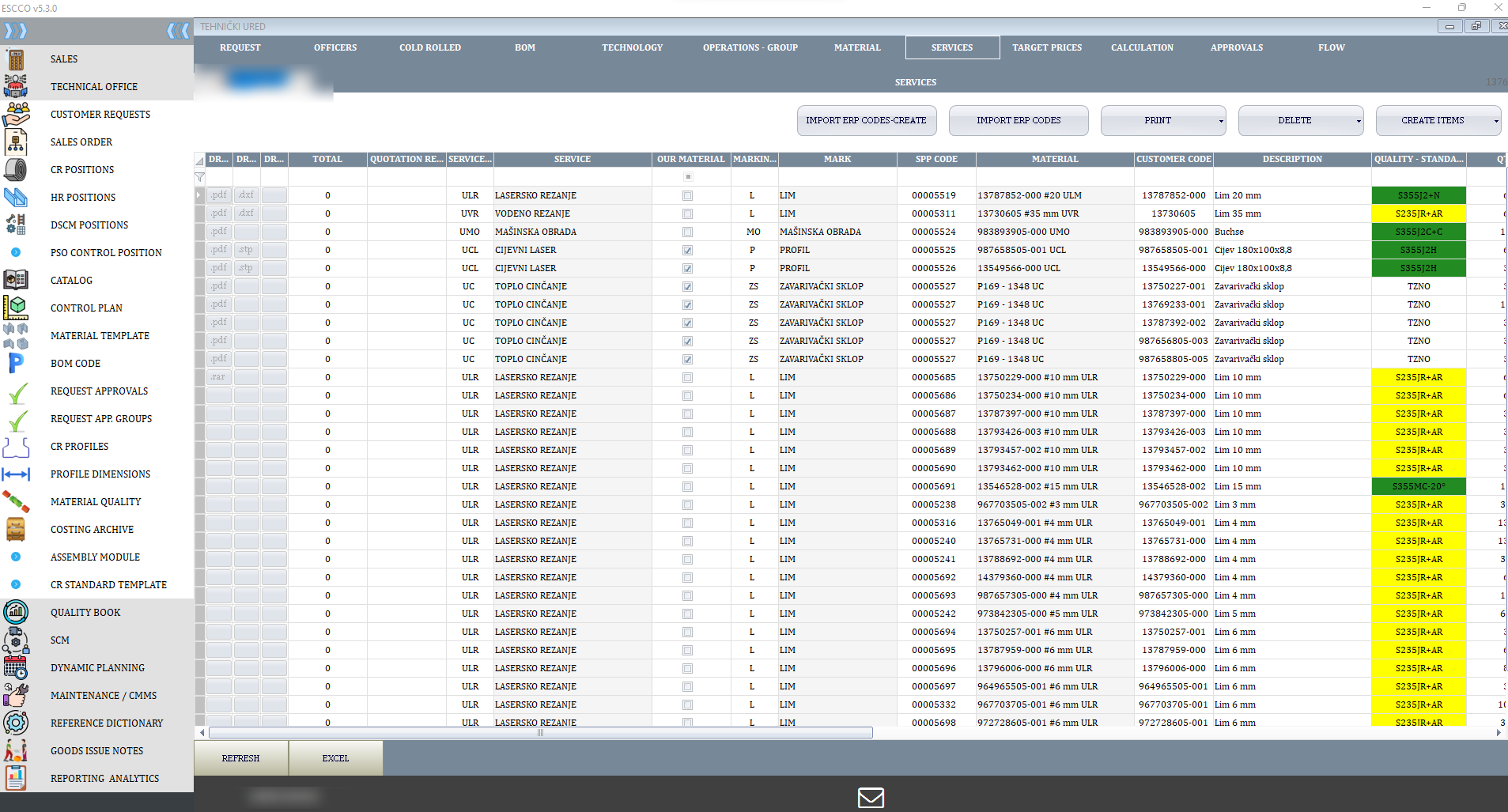1508x812 pixels.
Task: Open the BOM Code module icon
Action: tap(16, 363)
